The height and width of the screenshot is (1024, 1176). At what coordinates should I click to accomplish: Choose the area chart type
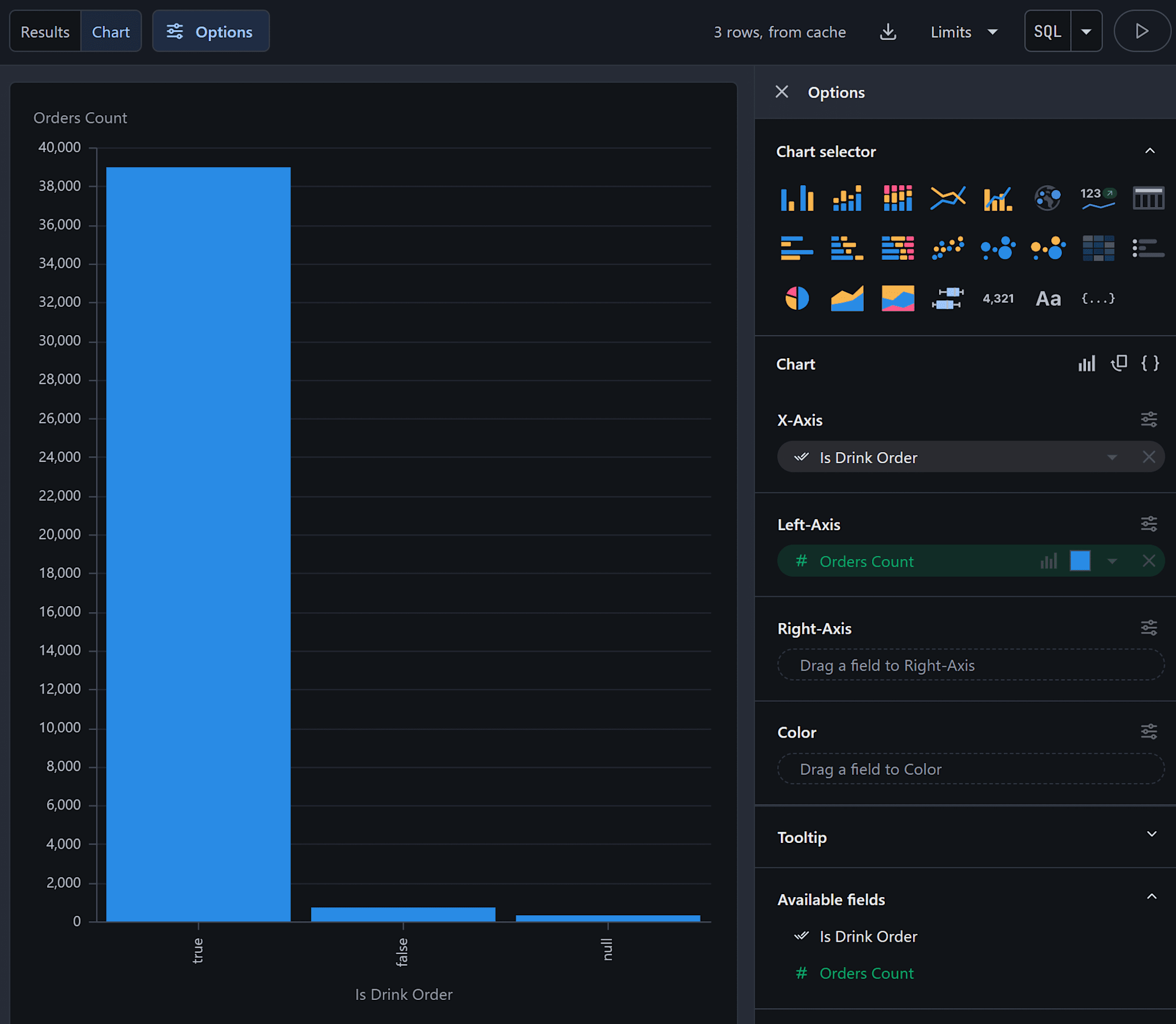(x=847, y=298)
